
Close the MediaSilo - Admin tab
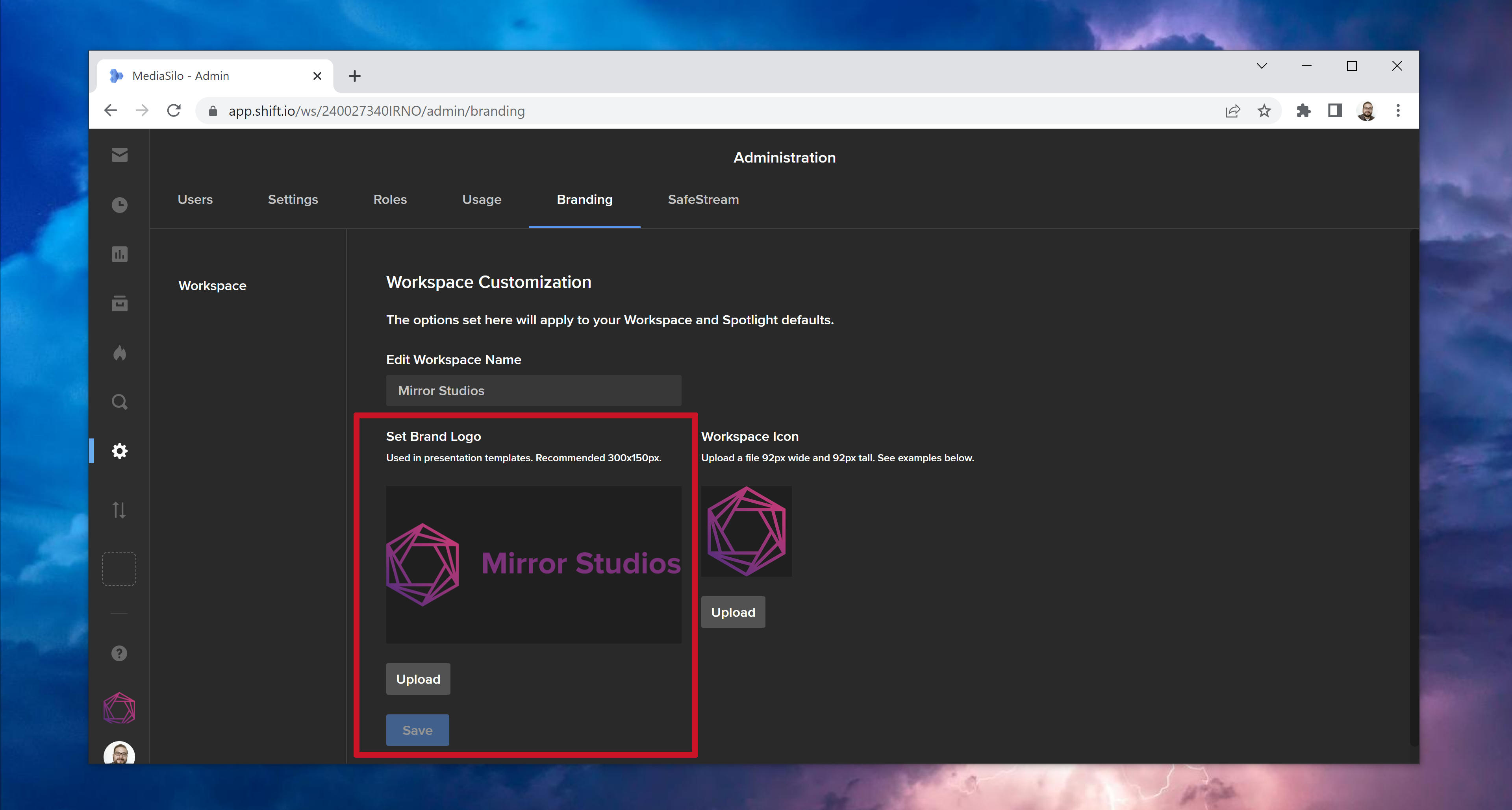pyautogui.click(x=317, y=76)
